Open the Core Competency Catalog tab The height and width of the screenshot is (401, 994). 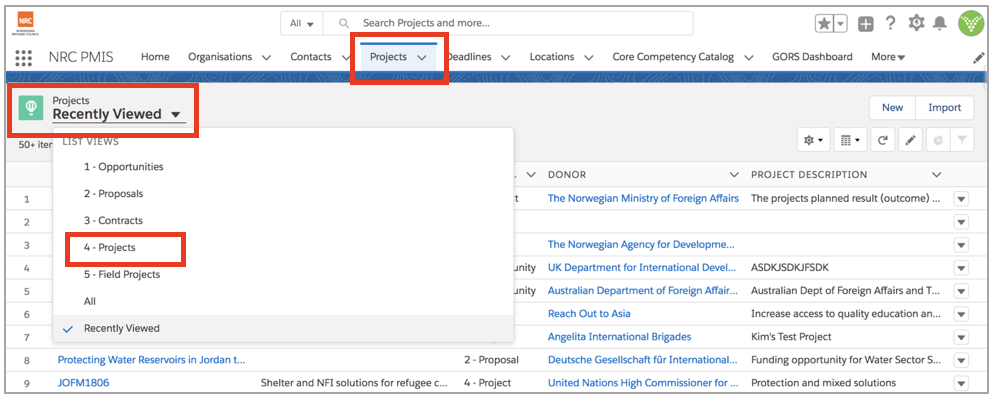(x=673, y=57)
